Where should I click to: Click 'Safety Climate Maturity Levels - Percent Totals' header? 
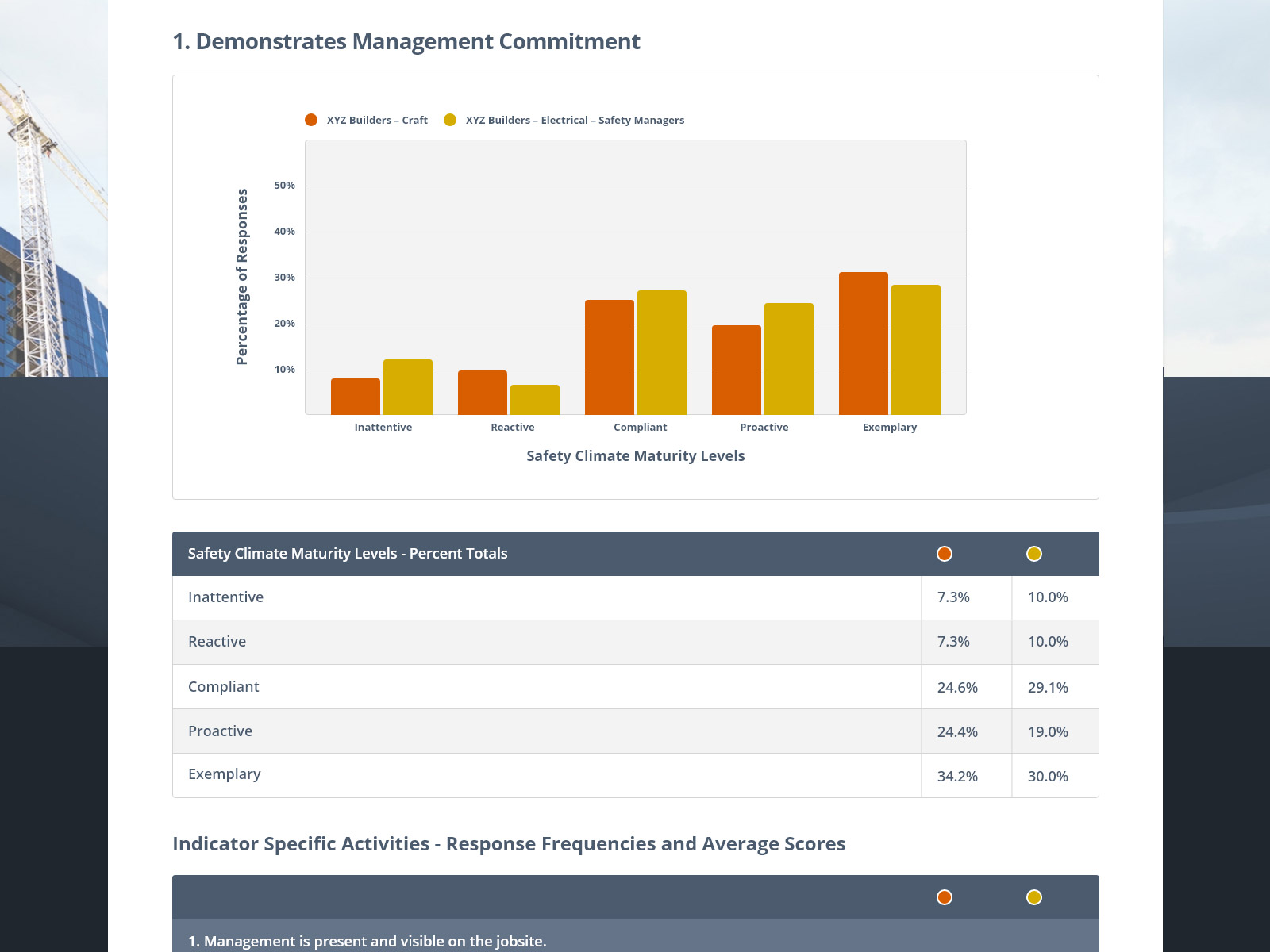(348, 554)
